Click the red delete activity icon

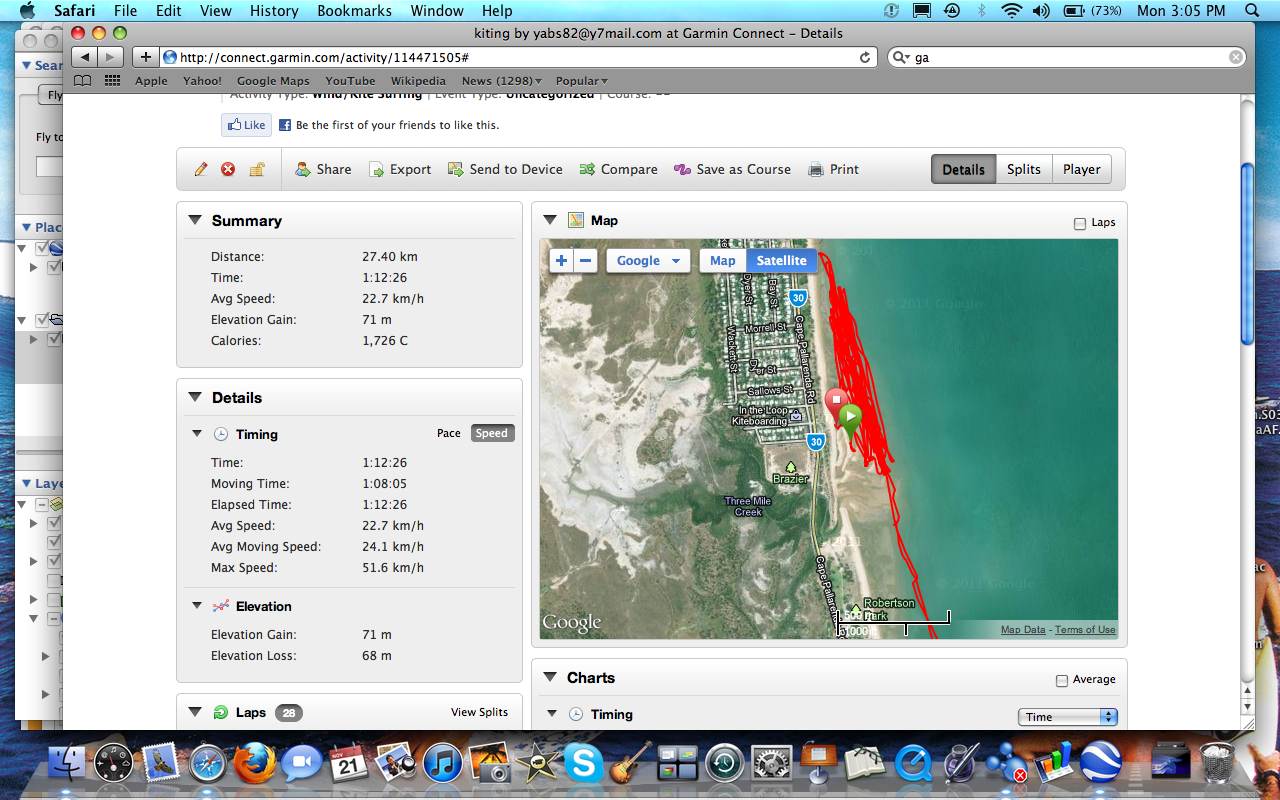228,170
